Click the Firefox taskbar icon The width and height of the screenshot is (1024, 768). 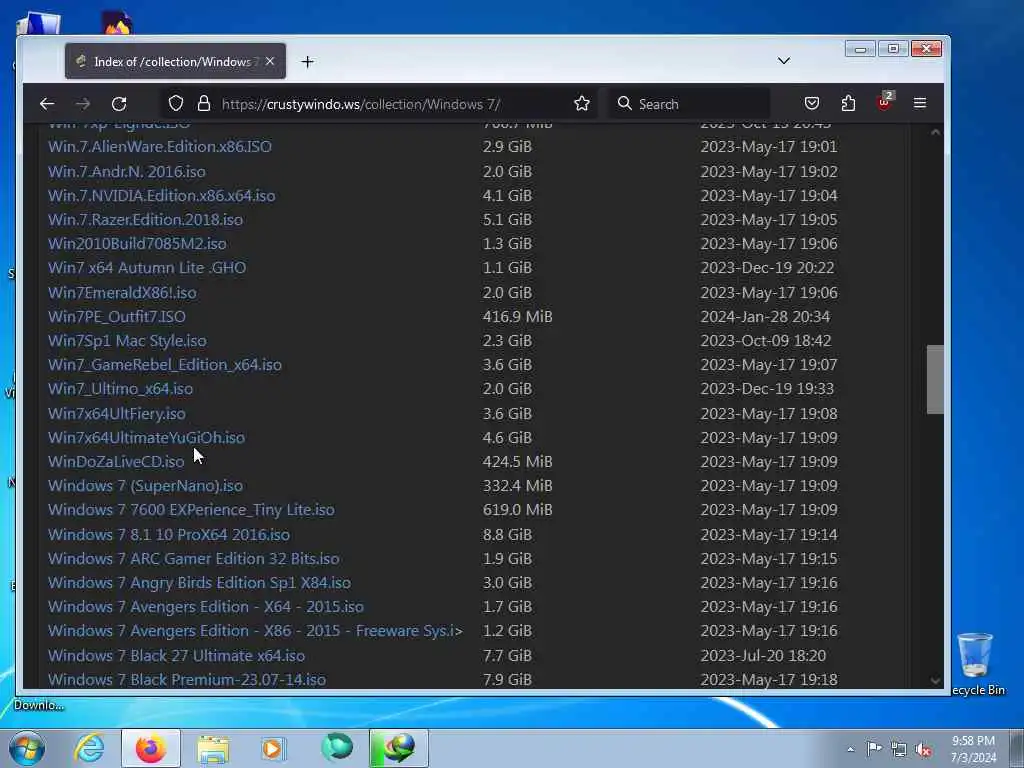pyautogui.click(x=151, y=748)
